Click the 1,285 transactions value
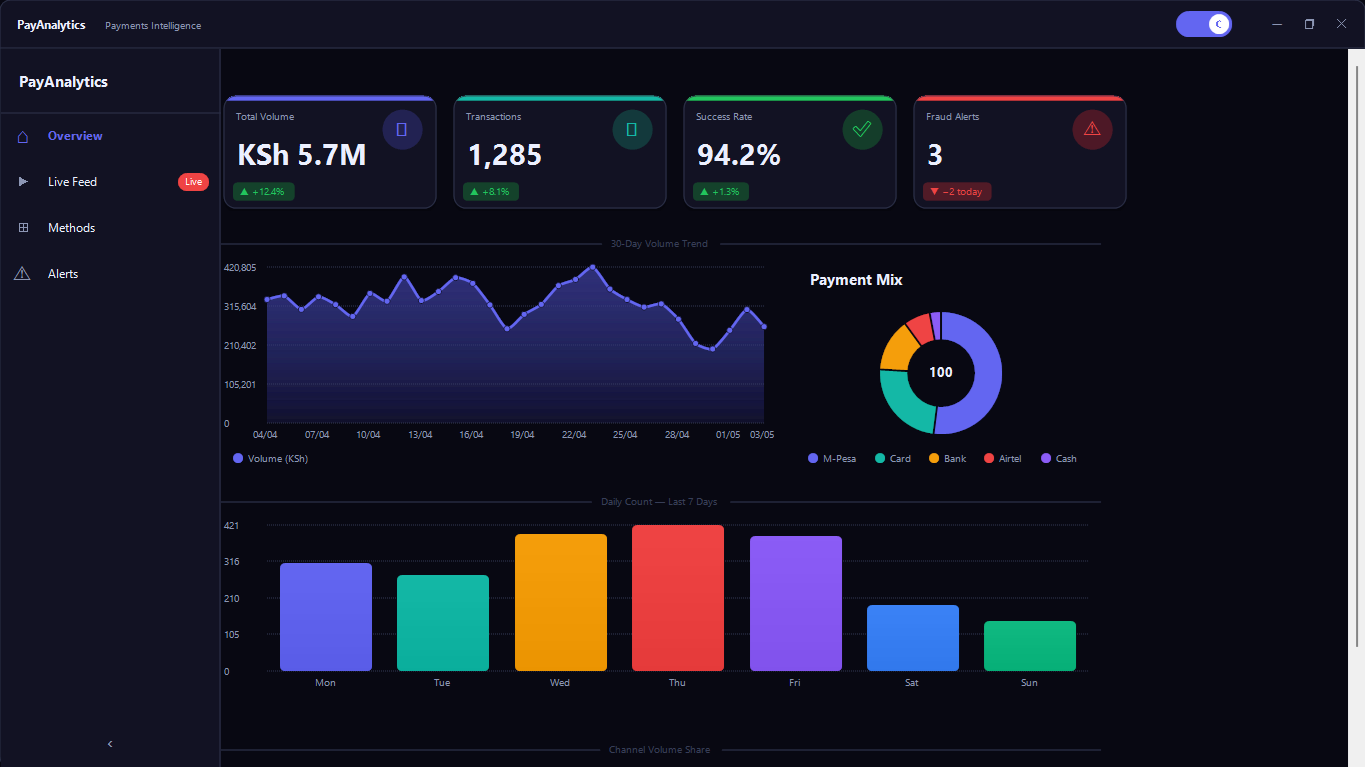Screen dimensions: 1365x767 point(505,155)
